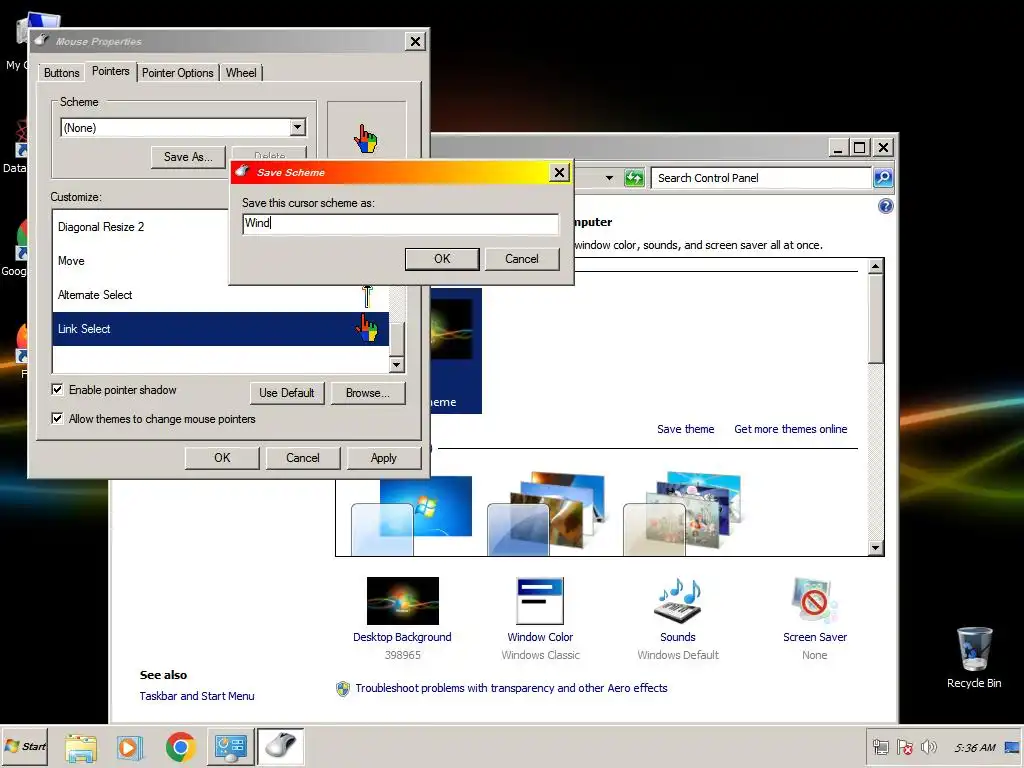Click the Desktop Background link text
This screenshot has height=768, width=1024.
pyautogui.click(x=402, y=637)
